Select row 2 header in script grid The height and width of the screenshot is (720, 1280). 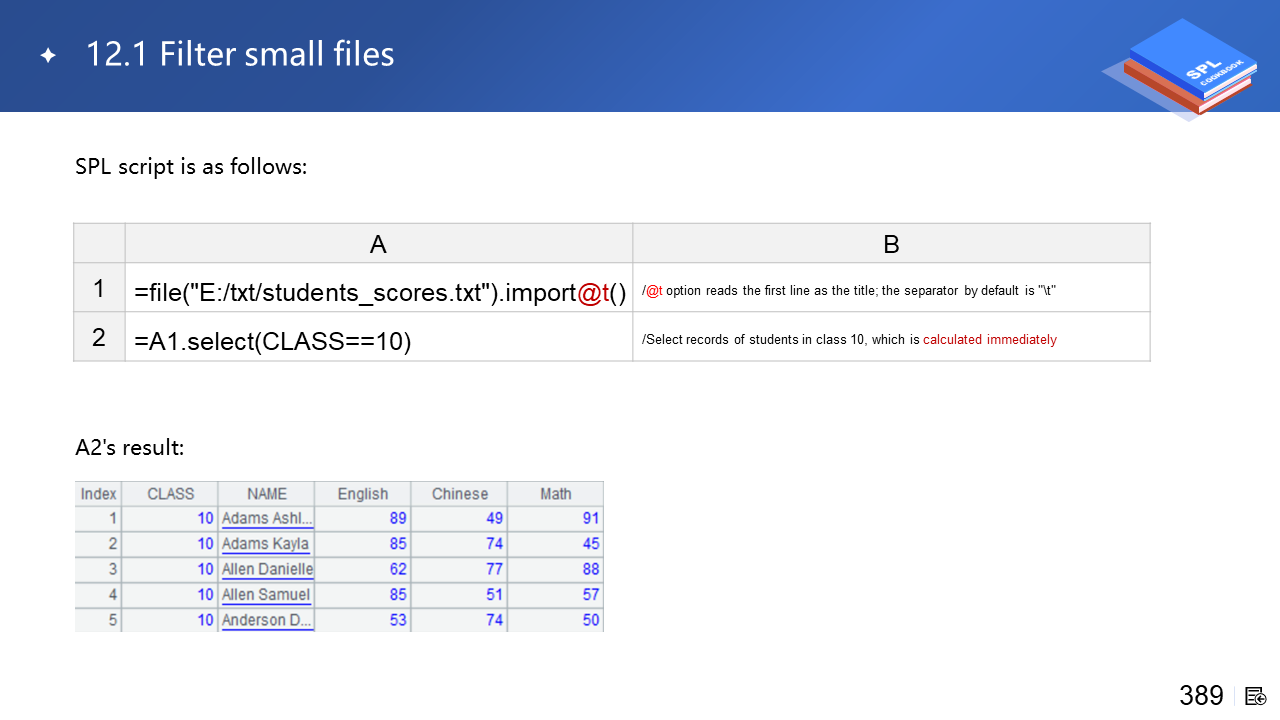(99, 338)
